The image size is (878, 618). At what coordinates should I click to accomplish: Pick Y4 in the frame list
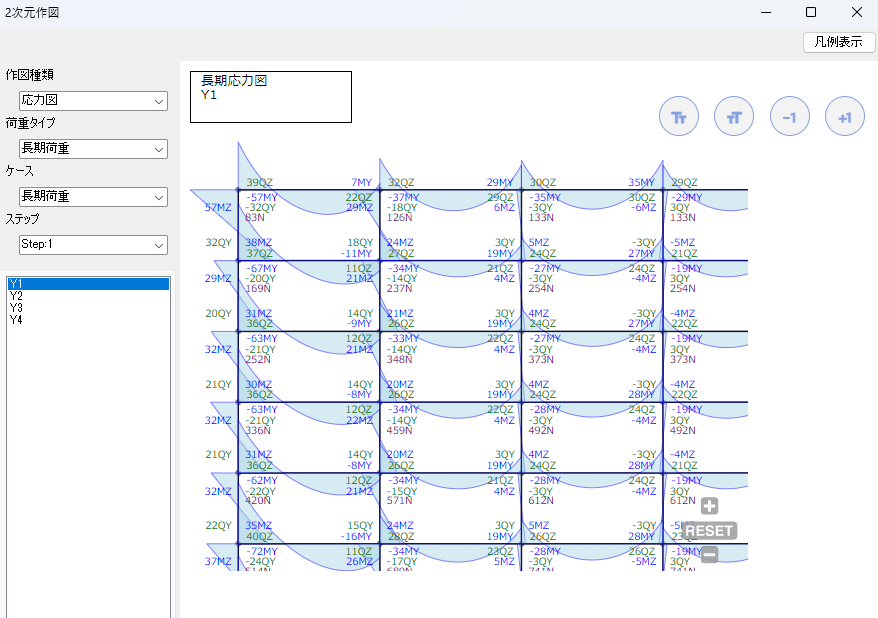[x=88, y=320]
